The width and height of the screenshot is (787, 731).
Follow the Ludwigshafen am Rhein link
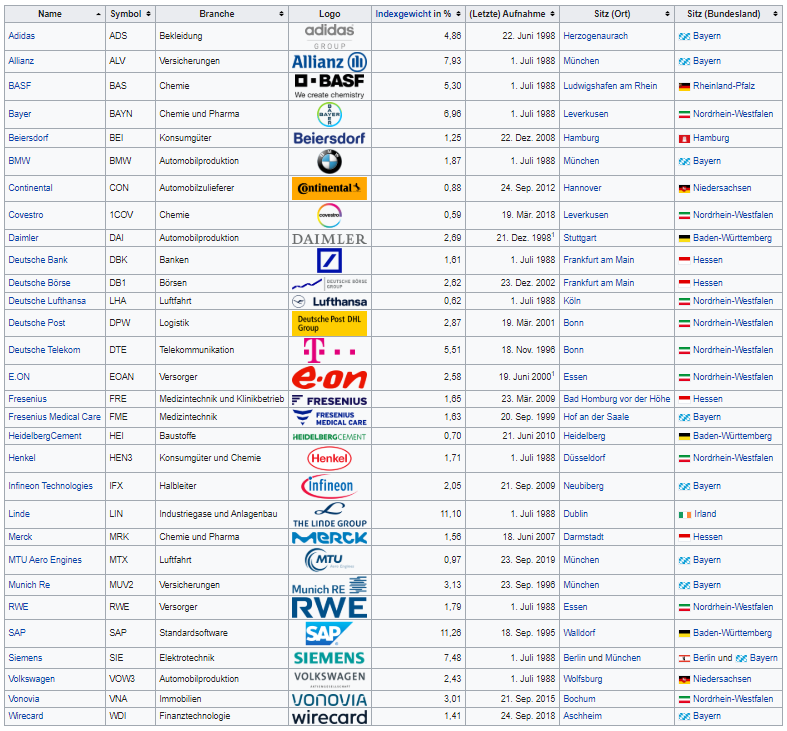(610, 86)
